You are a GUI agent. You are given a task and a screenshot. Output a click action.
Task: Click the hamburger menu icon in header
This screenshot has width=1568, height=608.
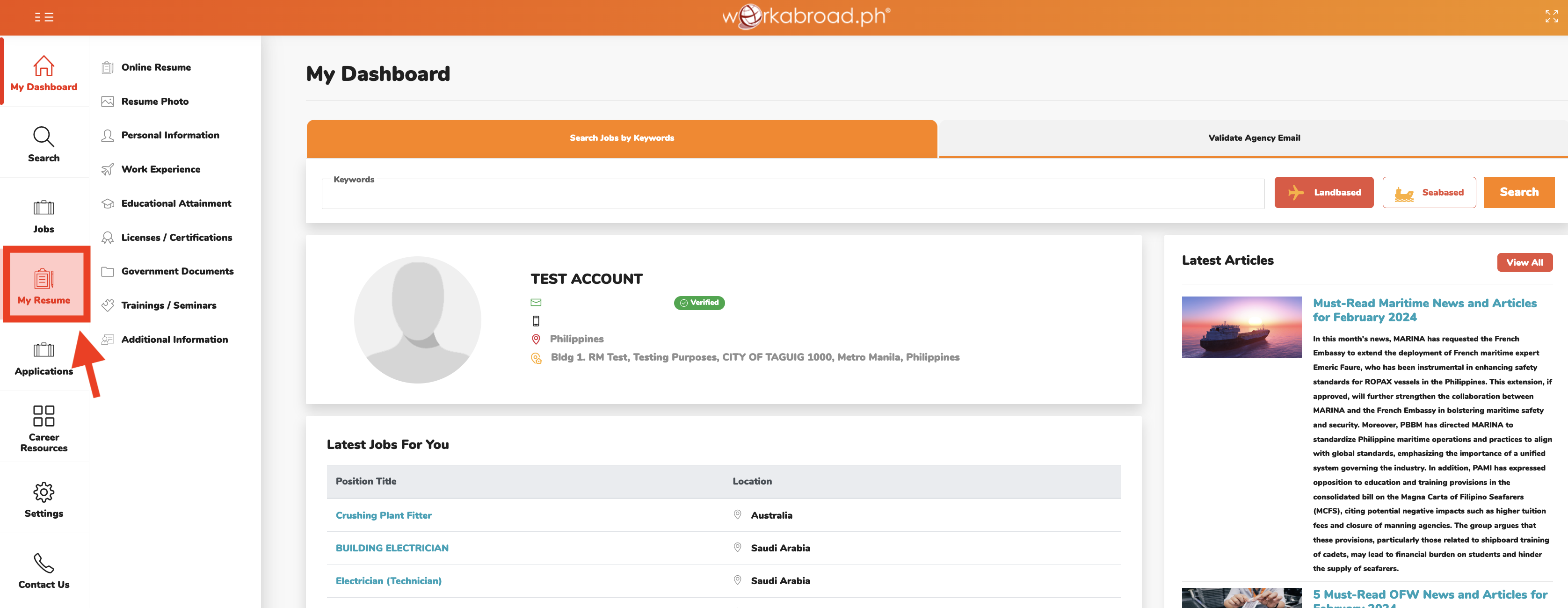pos(44,17)
